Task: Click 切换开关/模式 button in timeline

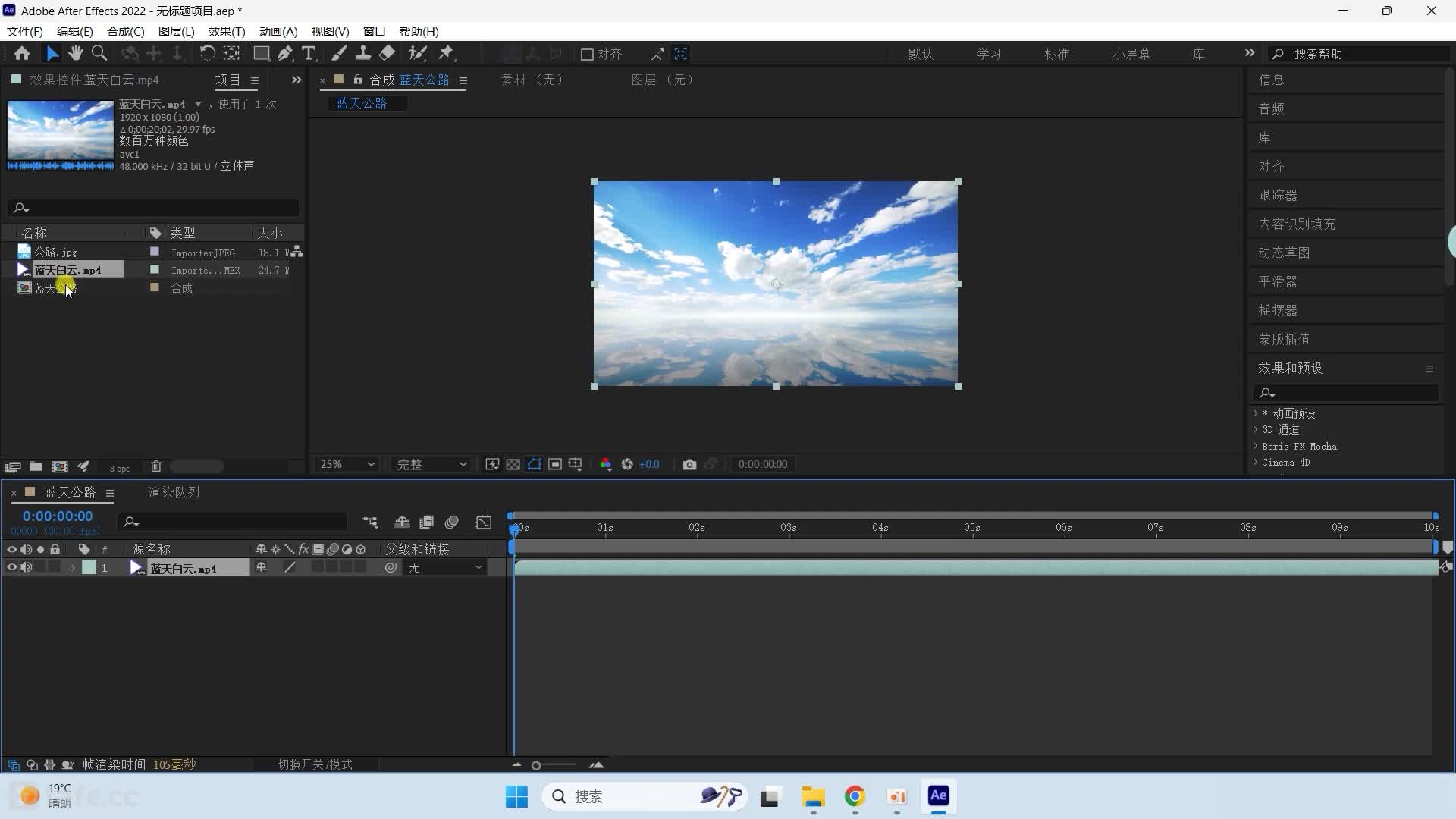Action: click(x=315, y=764)
